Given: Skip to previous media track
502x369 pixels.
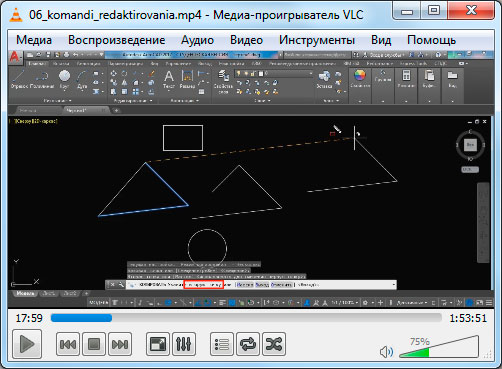Looking at the screenshot, I should point(68,344).
